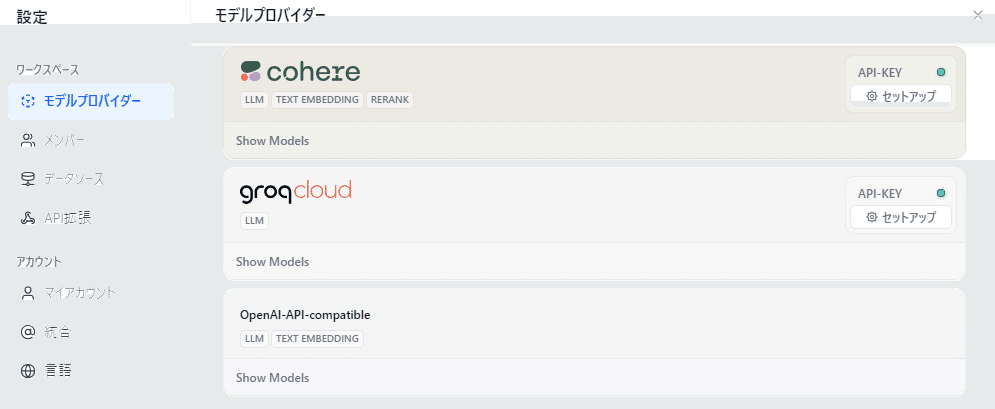The width and height of the screenshot is (995, 409).
Task: Click the RERANK tag on Cohere card
Action: 390,100
